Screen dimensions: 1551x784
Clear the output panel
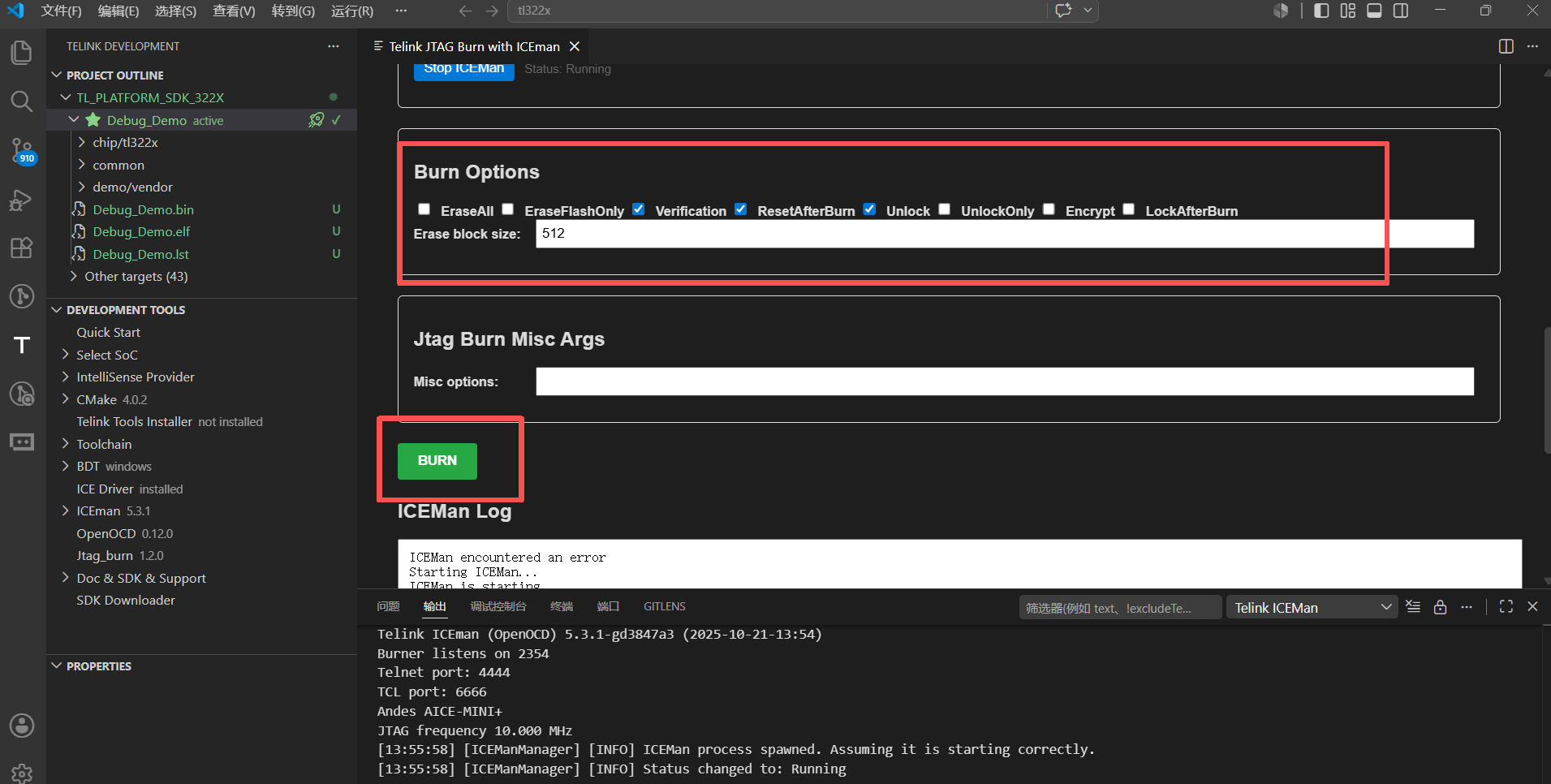(x=1413, y=607)
